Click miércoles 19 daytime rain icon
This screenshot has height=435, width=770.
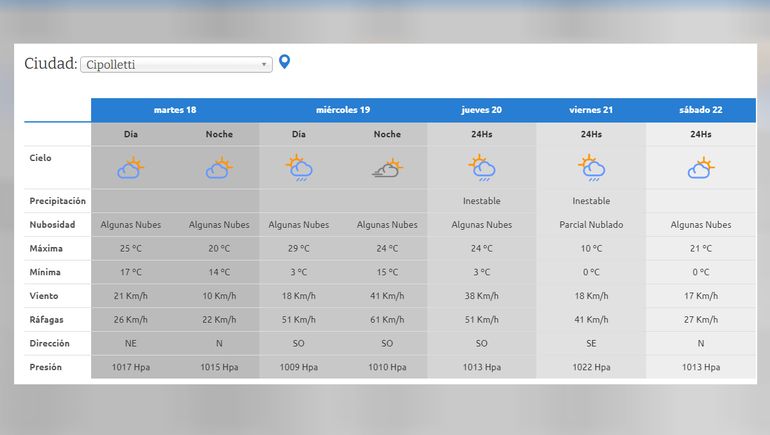(x=298, y=167)
